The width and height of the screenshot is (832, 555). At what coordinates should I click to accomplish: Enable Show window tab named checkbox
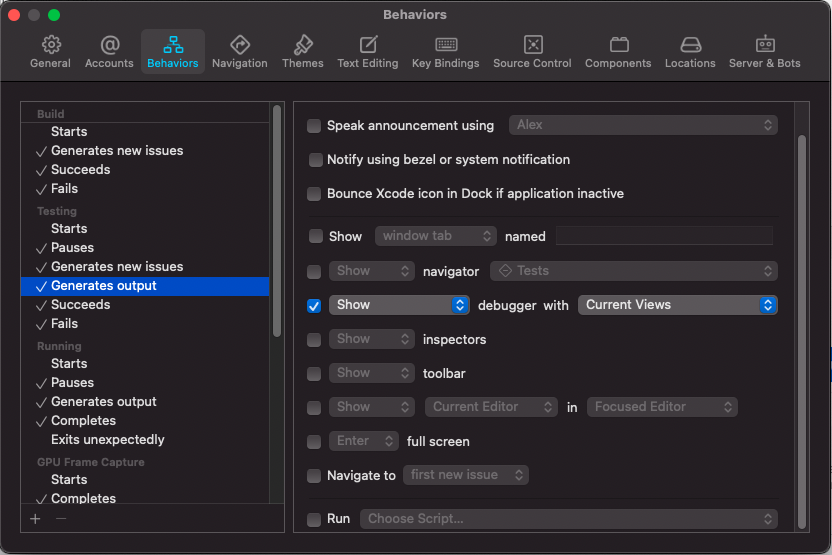point(316,236)
